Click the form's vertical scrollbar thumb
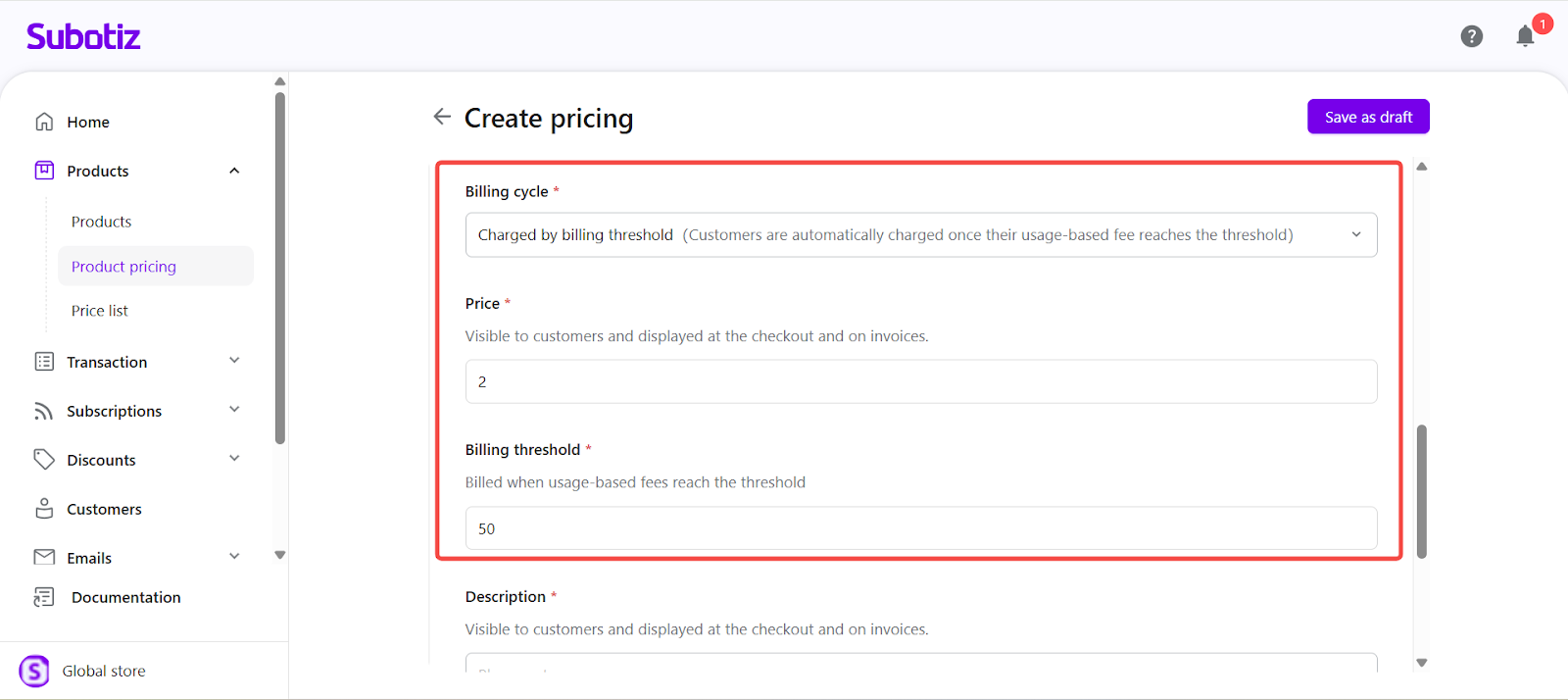The width and height of the screenshot is (1568, 700). click(x=1421, y=490)
